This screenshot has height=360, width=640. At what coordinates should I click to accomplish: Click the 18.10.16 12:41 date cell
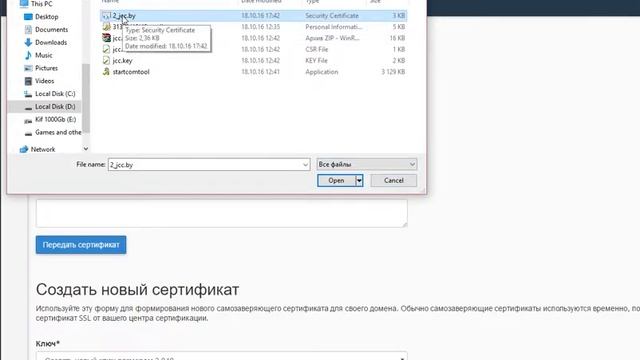click(x=260, y=72)
